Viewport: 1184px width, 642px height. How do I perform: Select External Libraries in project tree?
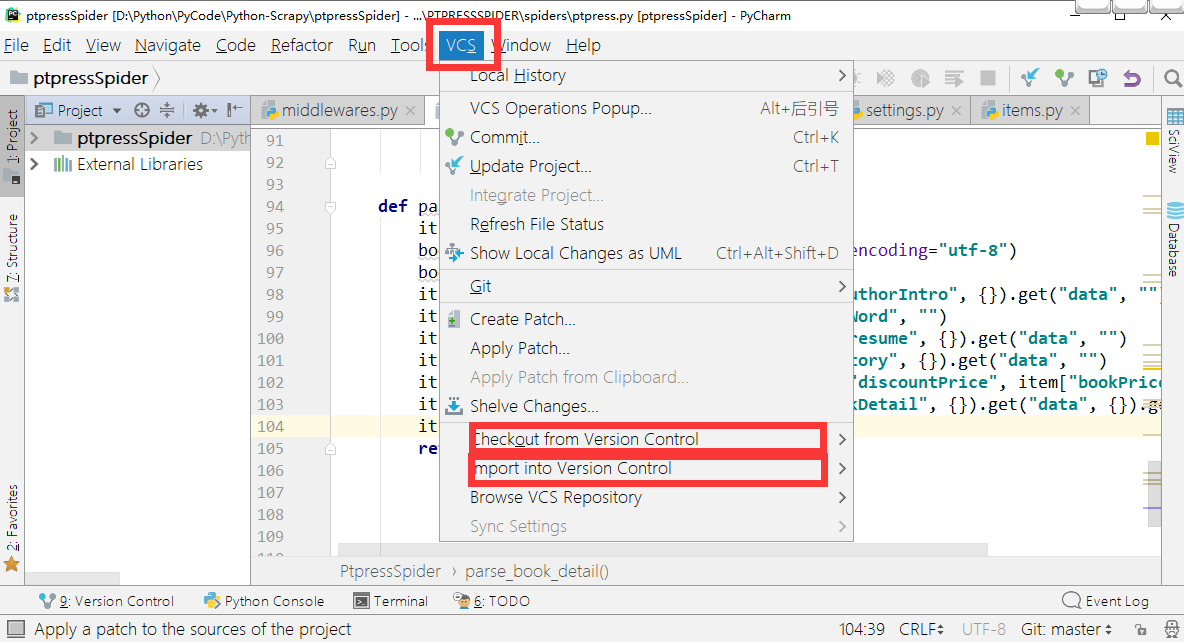coord(140,164)
